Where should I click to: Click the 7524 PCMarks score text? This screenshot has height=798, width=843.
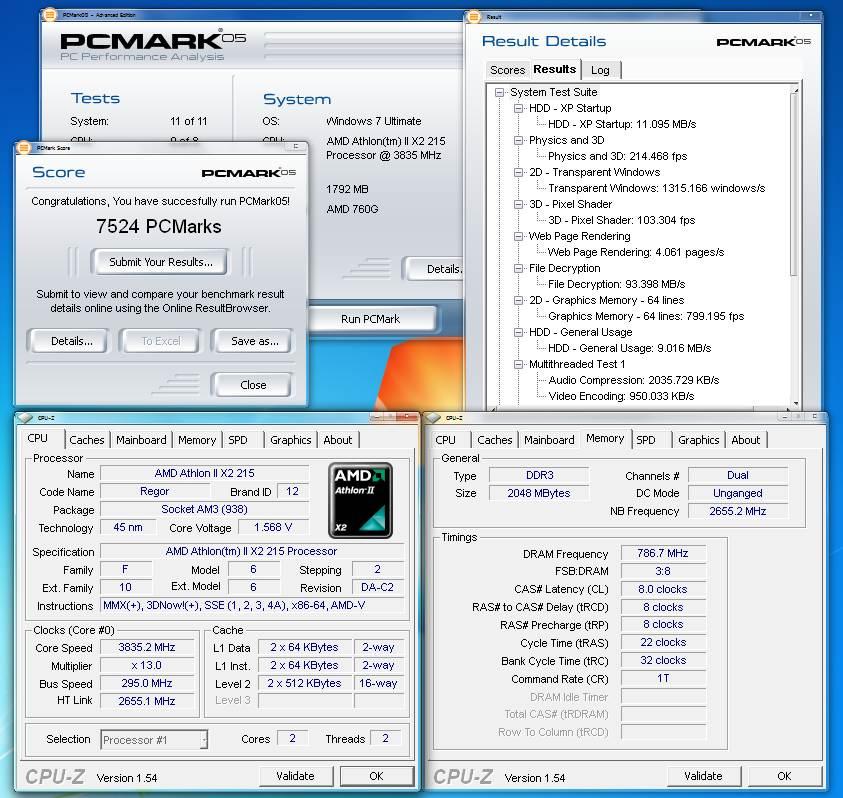(159, 226)
